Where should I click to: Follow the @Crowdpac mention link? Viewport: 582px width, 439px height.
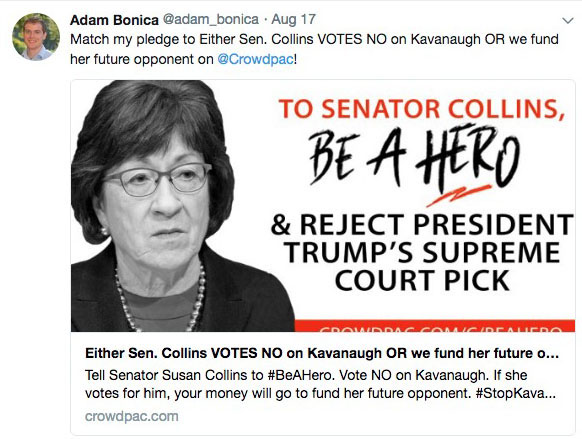click(255, 59)
